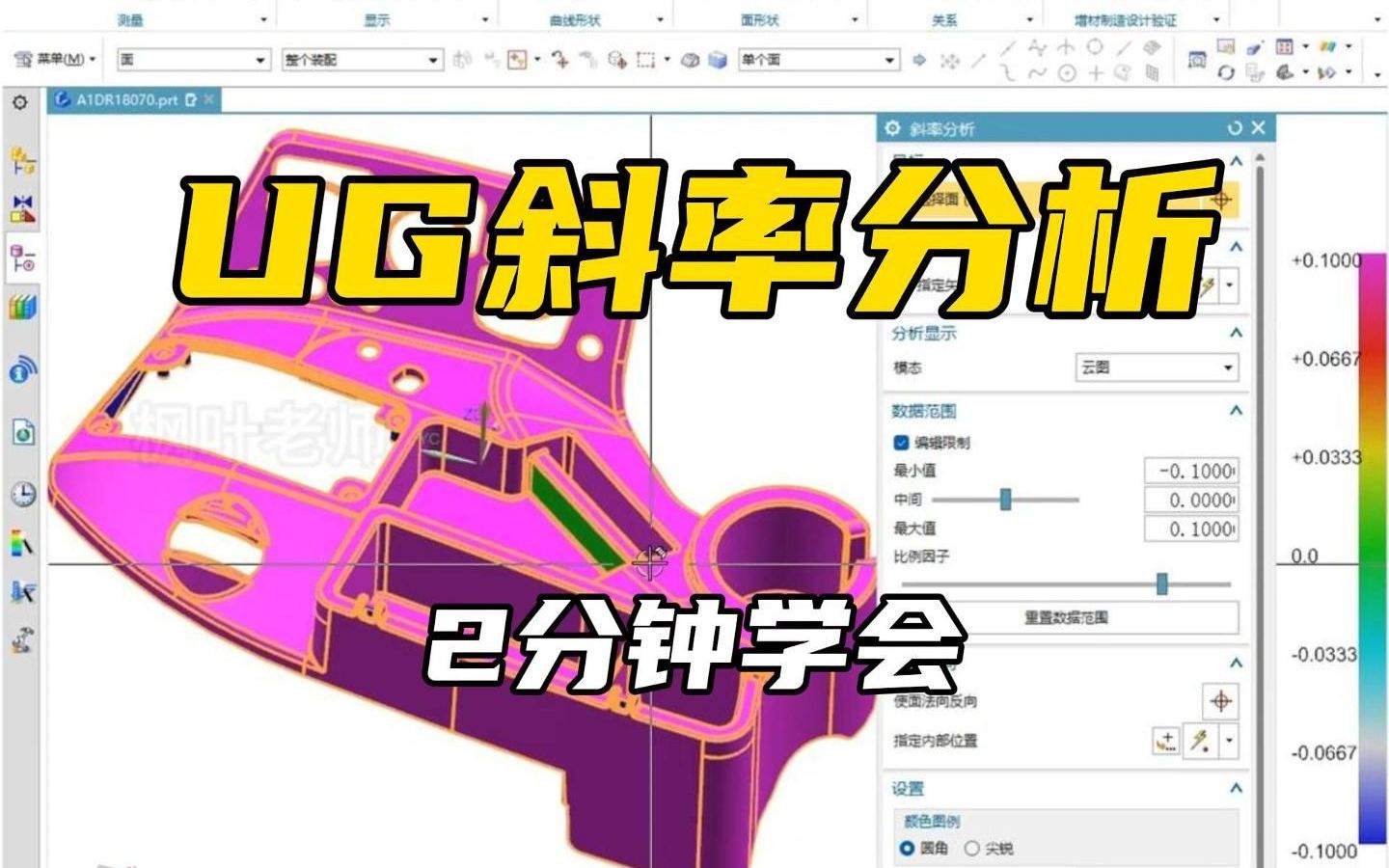Click the 指定内部位置 point dialog icon

click(1164, 741)
